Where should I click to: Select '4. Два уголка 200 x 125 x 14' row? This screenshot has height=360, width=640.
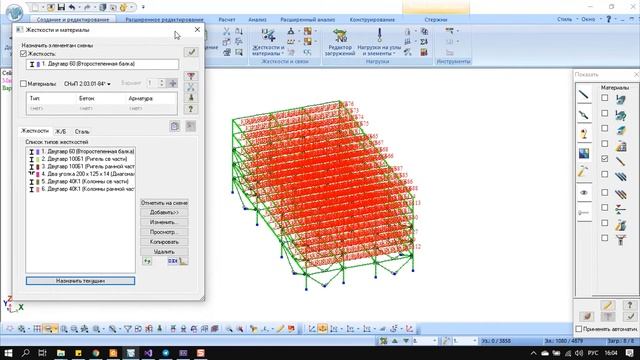tap(81, 174)
